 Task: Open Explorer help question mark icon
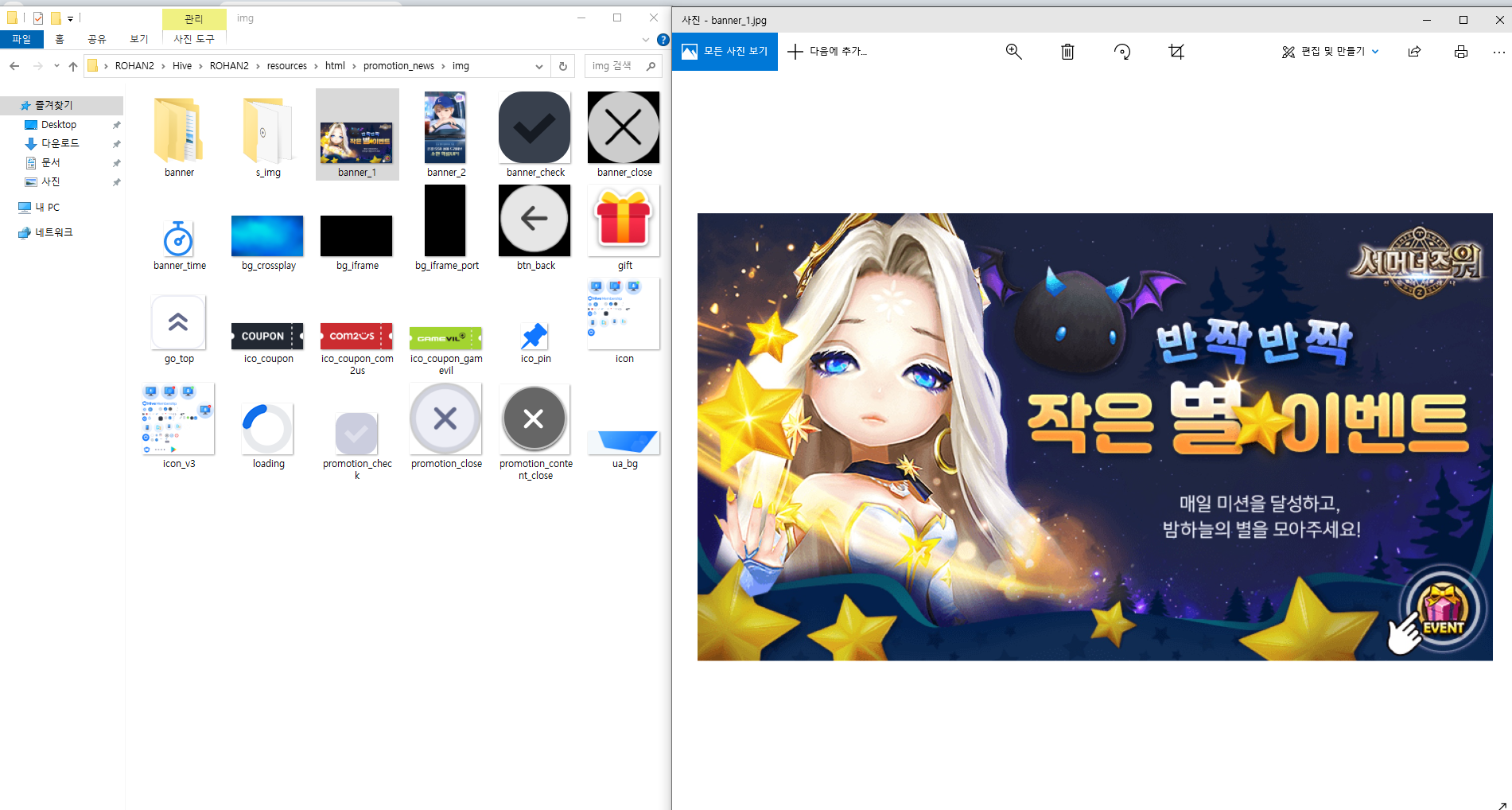663,40
